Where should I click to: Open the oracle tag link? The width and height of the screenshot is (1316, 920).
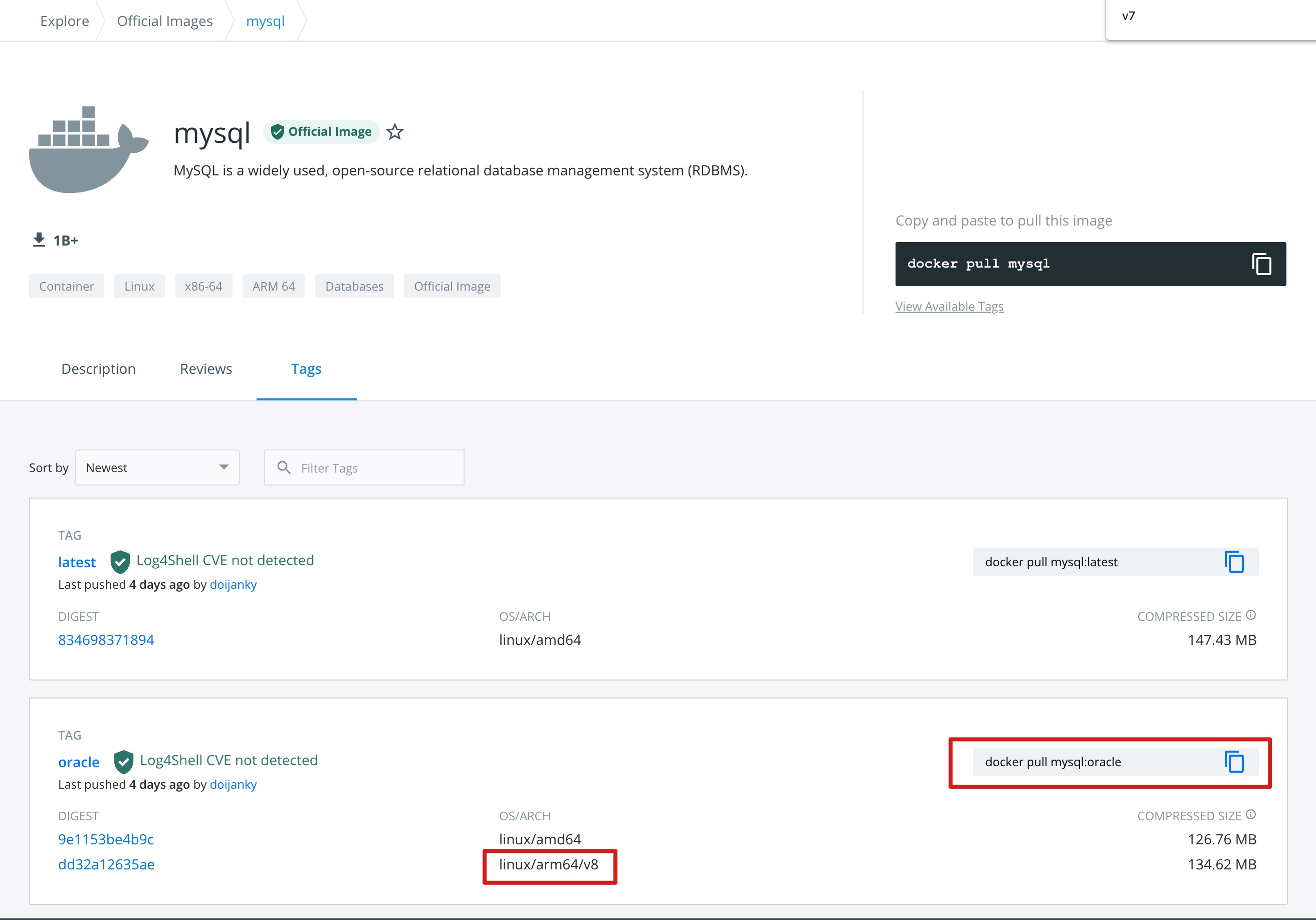79,762
